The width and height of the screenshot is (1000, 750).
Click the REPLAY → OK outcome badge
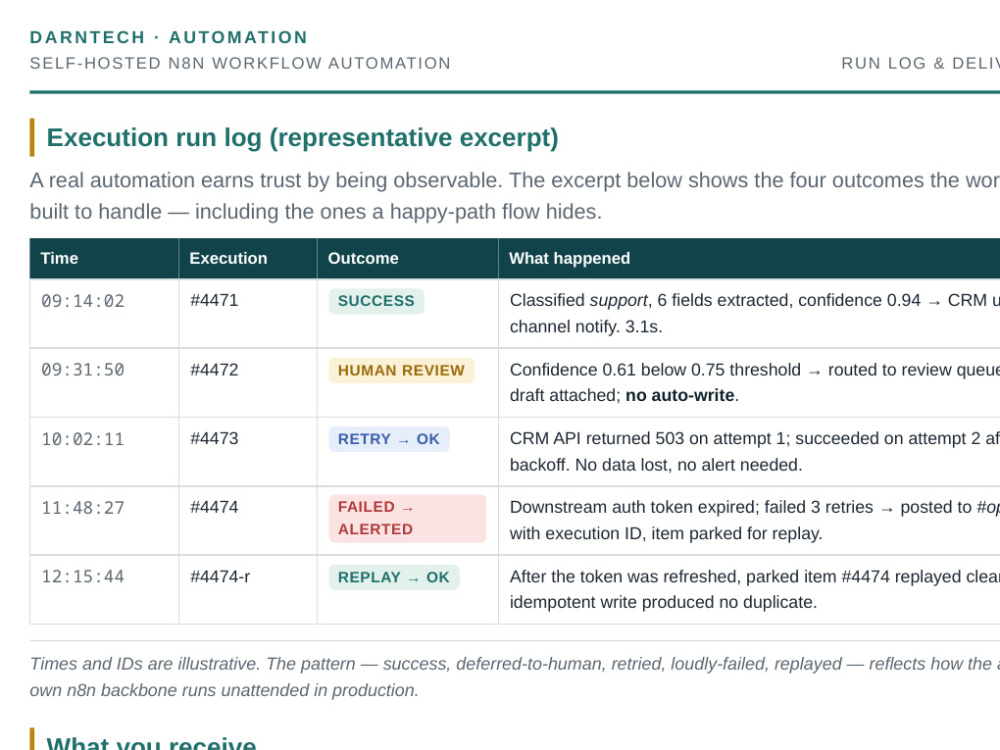394,577
